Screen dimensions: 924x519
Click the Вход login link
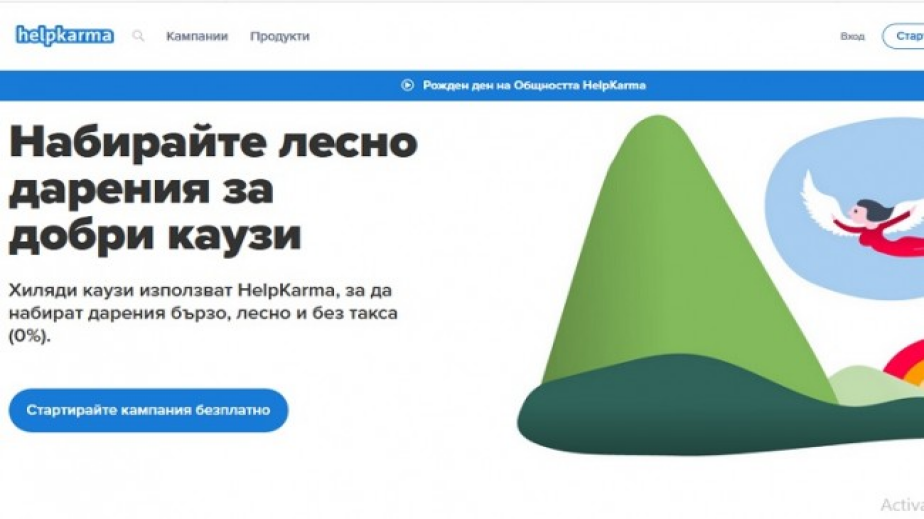852,36
